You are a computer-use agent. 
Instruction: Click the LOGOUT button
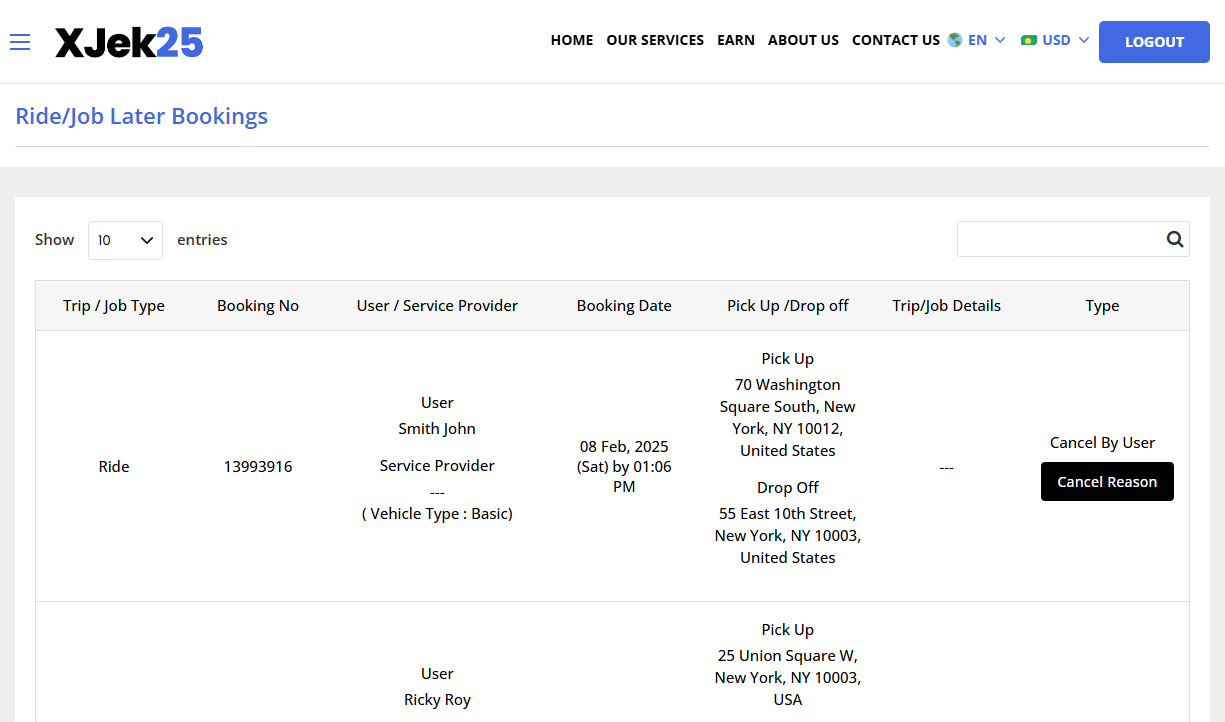click(x=1154, y=41)
